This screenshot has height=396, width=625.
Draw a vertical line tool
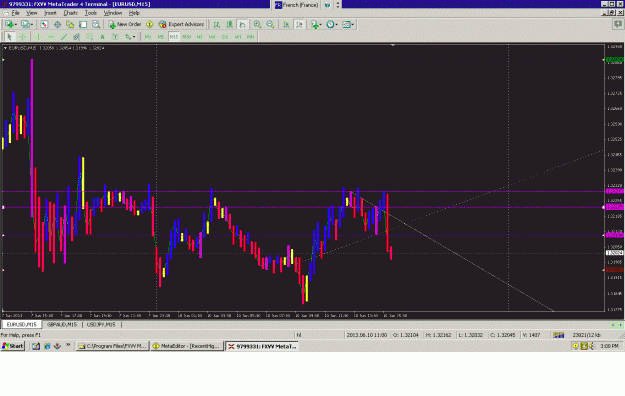pyautogui.click(x=38, y=37)
